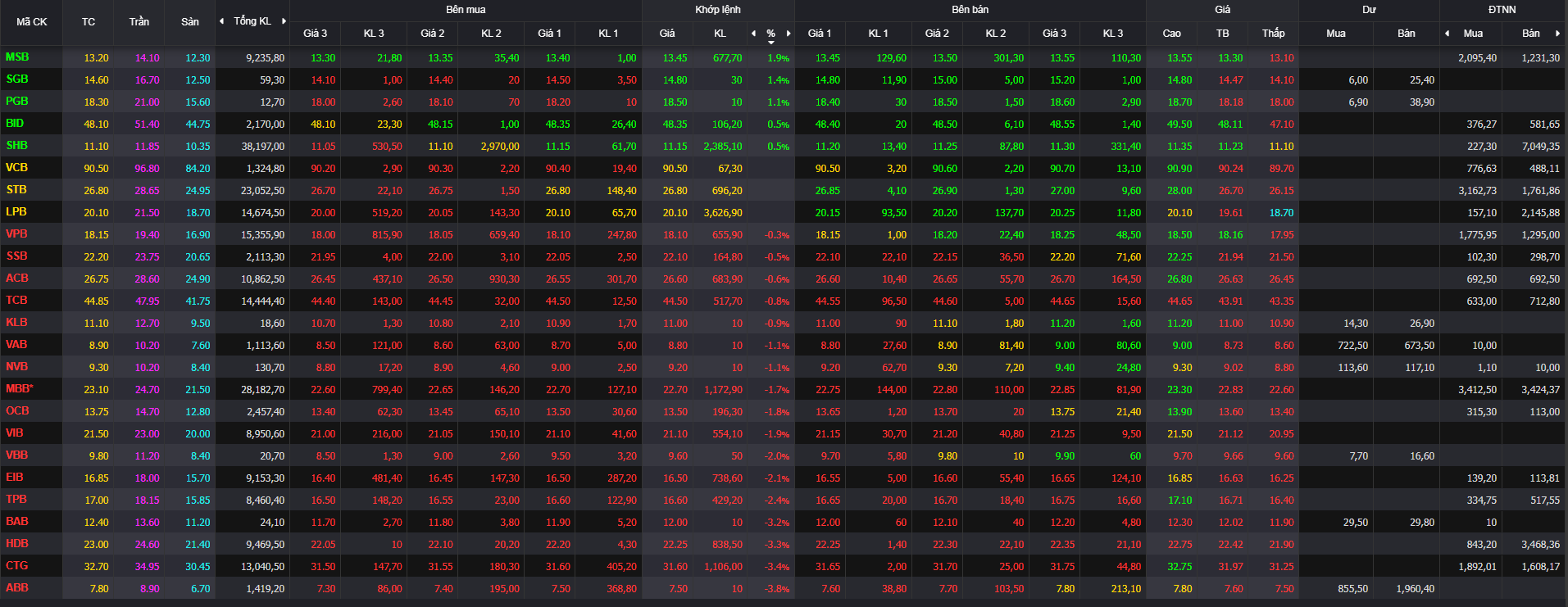This screenshot has width=1568, height=607.
Task: Click VCB reference price 90.50 in TC column
Action: tap(96, 169)
